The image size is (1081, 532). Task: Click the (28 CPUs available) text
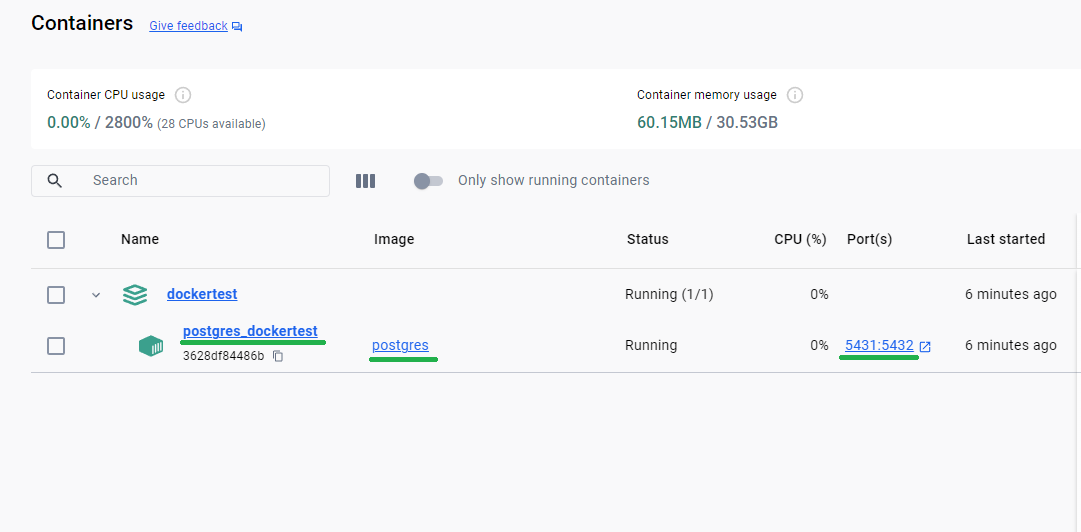click(212, 124)
